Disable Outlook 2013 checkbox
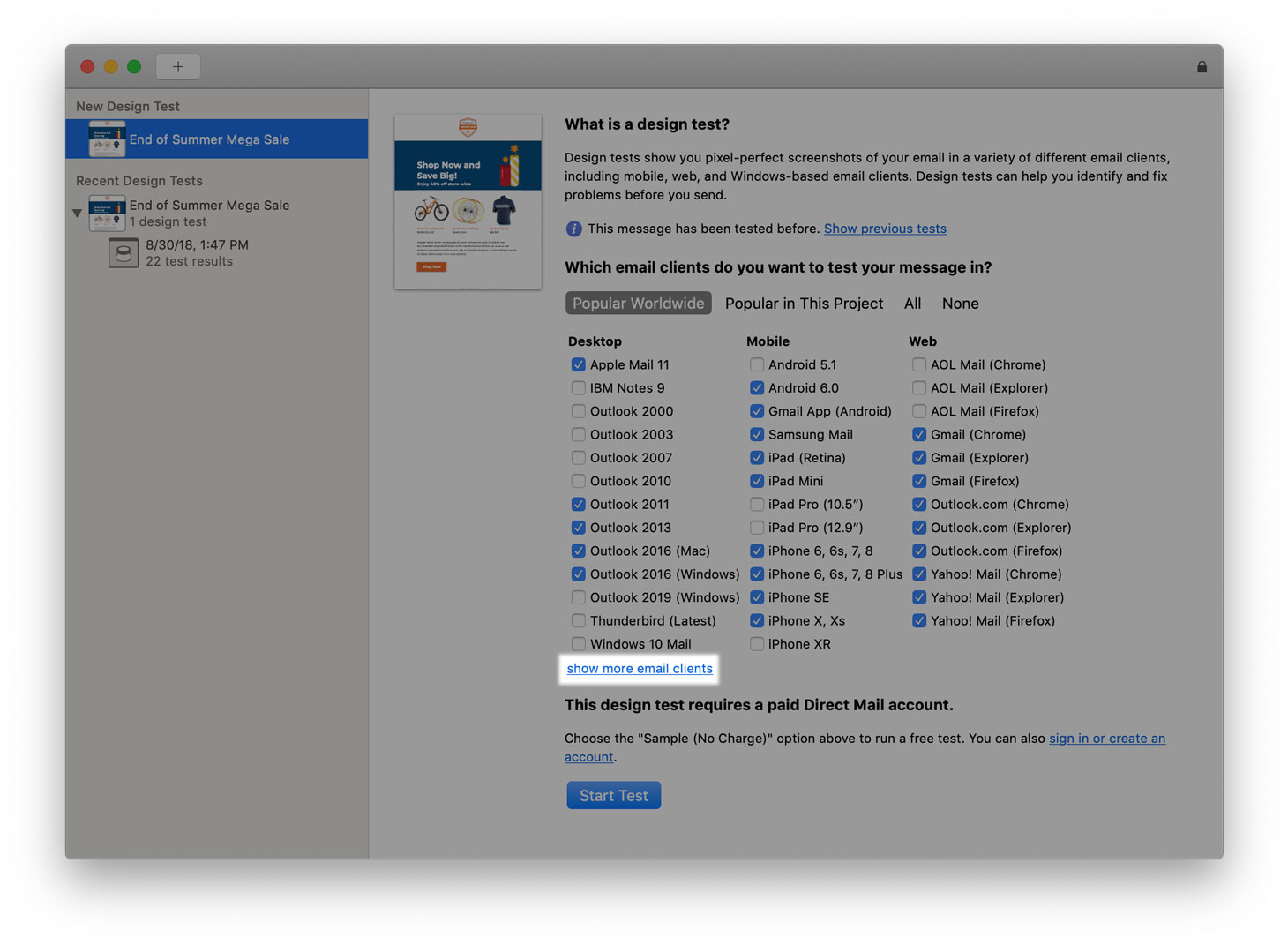The width and height of the screenshot is (1288, 945). (x=579, y=528)
